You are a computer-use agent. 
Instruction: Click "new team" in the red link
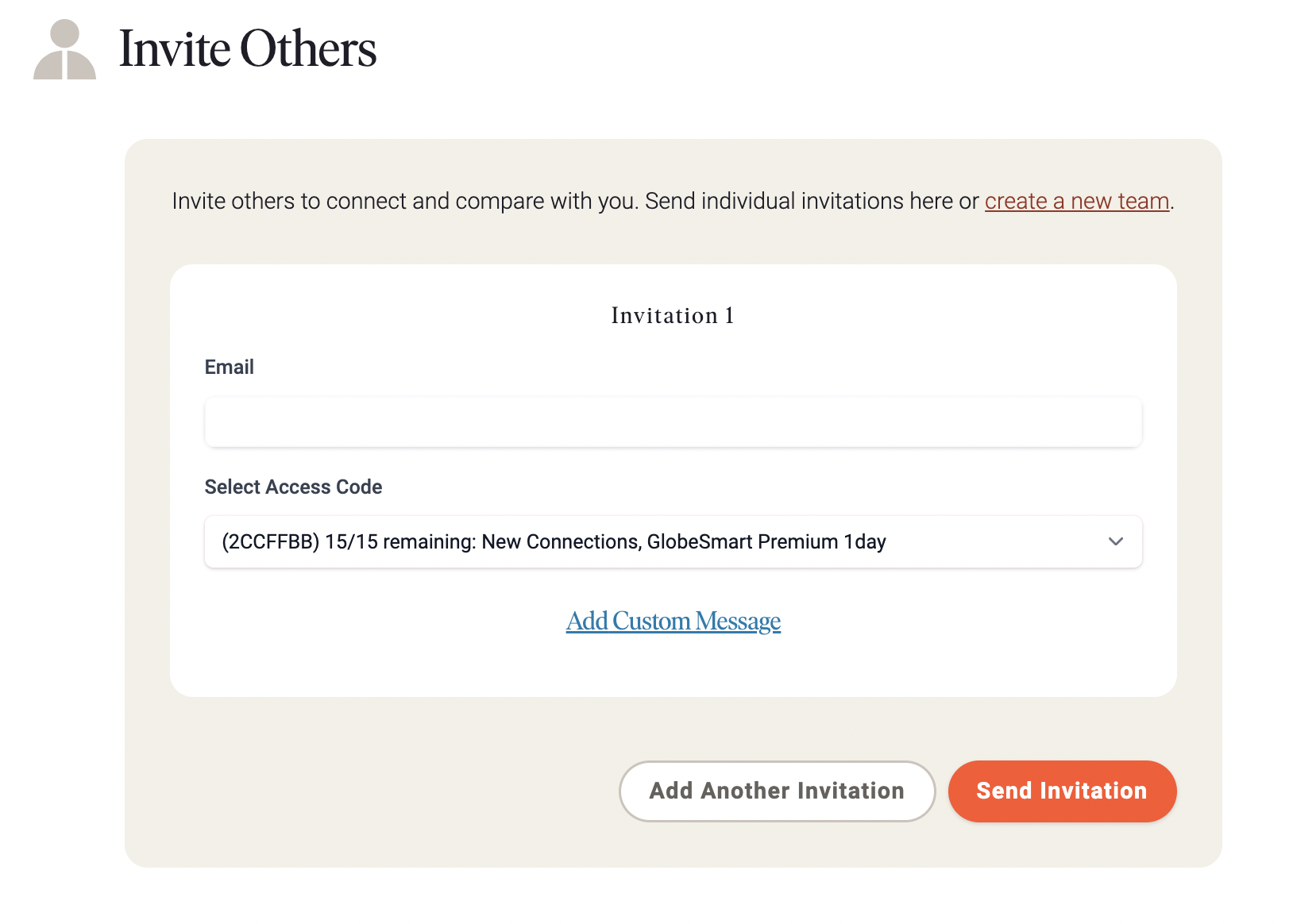1120,202
